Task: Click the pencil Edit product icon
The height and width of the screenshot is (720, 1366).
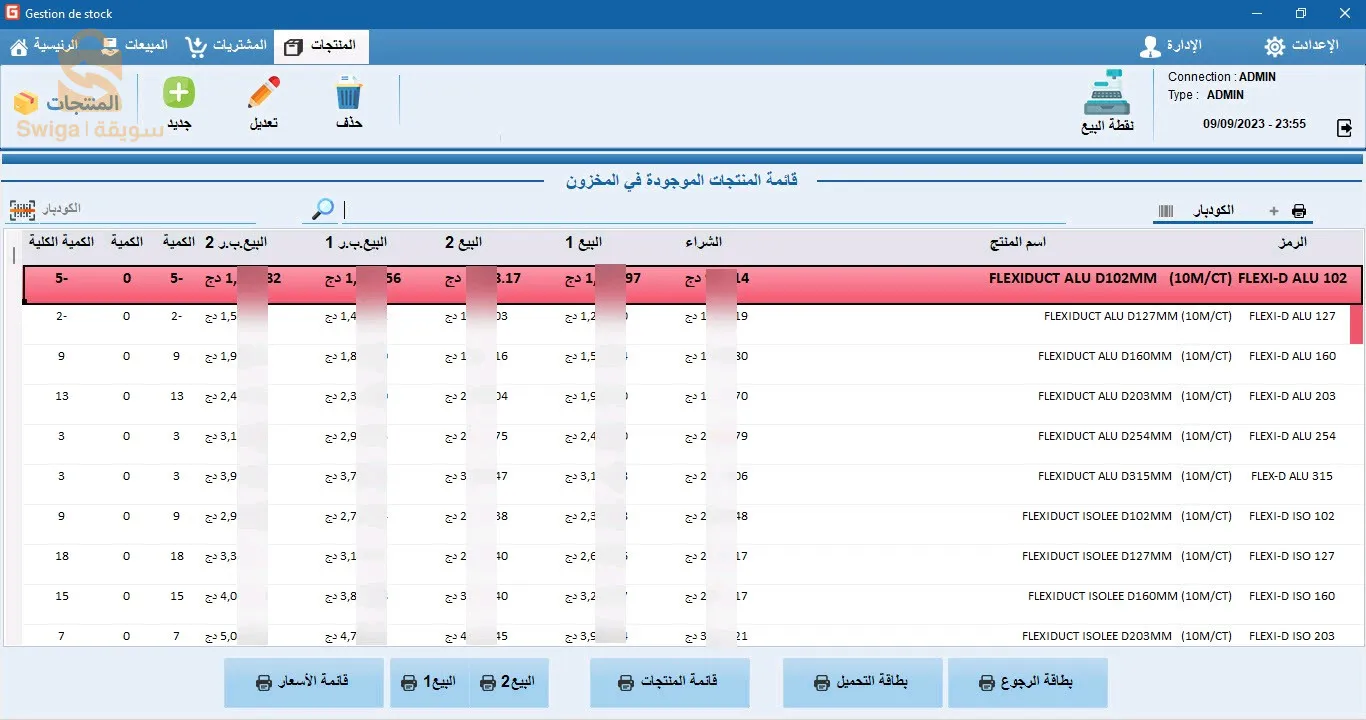Action: [263, 94]
